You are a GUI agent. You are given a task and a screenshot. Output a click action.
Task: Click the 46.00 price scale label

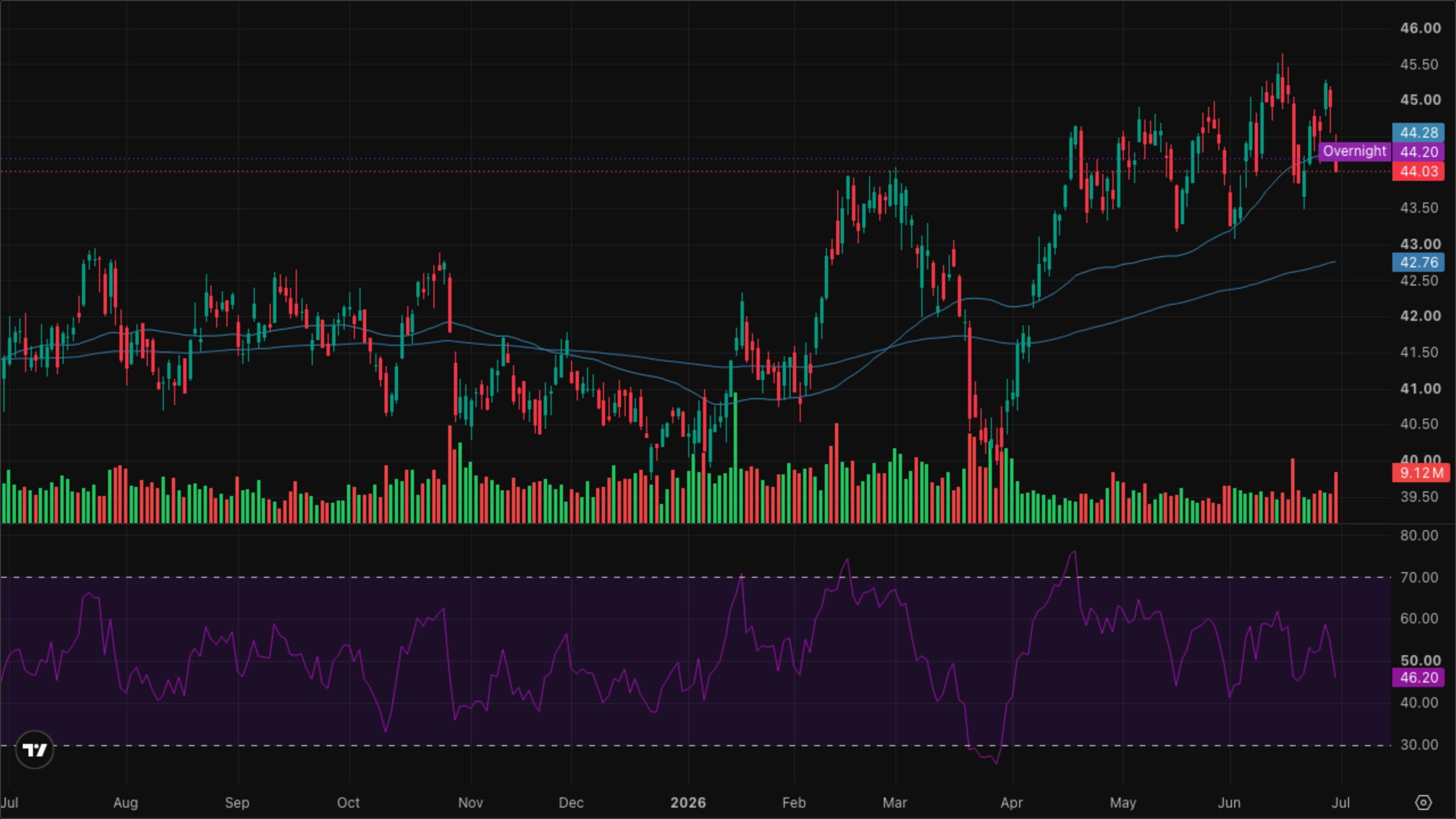click(1420, 28)
